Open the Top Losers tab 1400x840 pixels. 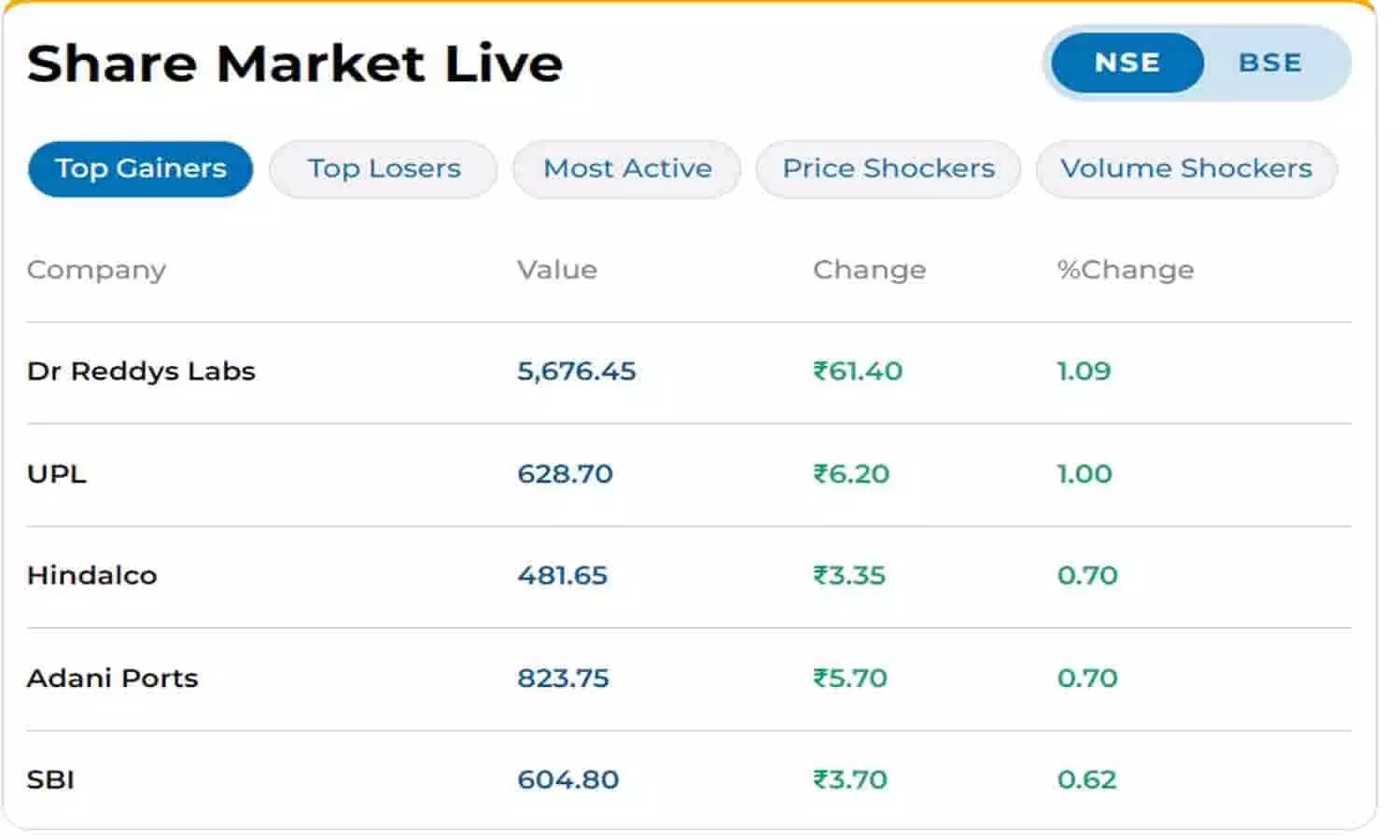384,169
